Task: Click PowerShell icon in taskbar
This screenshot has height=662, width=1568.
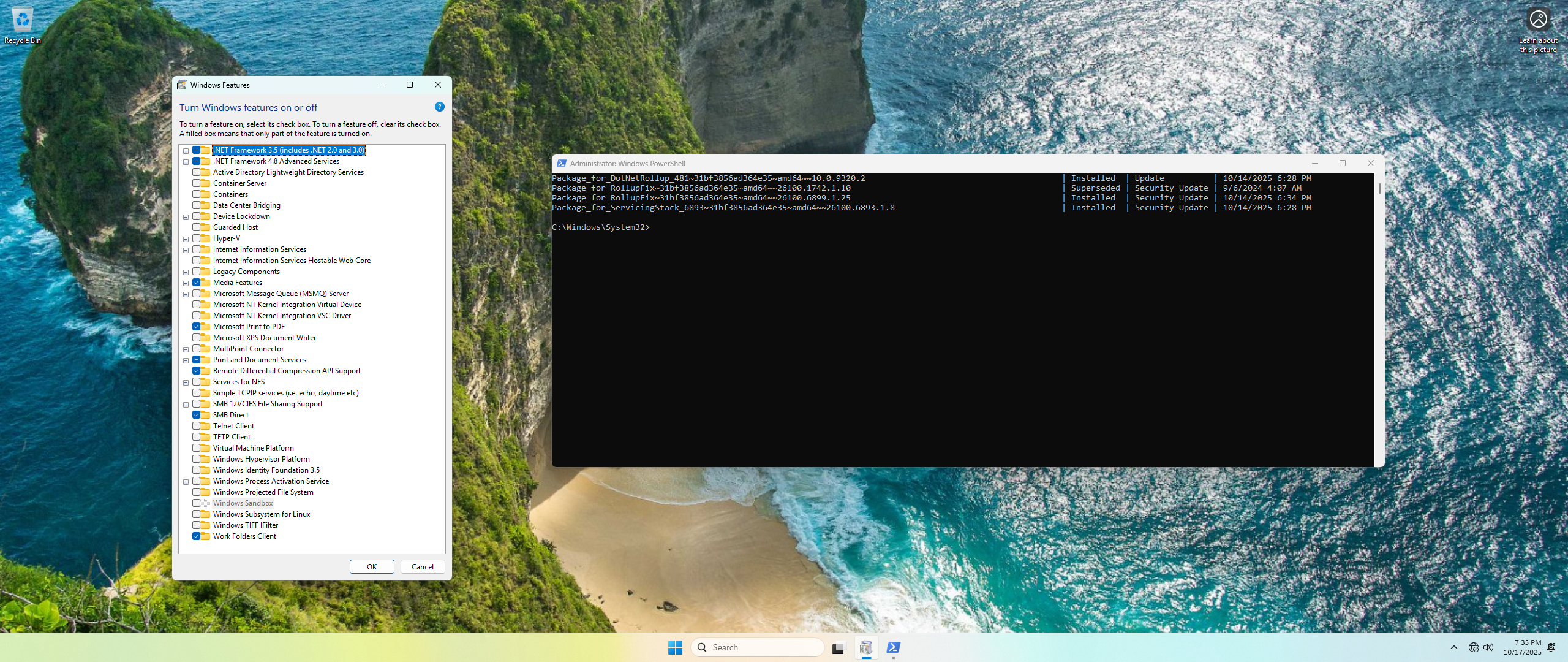Action: pyautogui.click(x=893, y=647)
